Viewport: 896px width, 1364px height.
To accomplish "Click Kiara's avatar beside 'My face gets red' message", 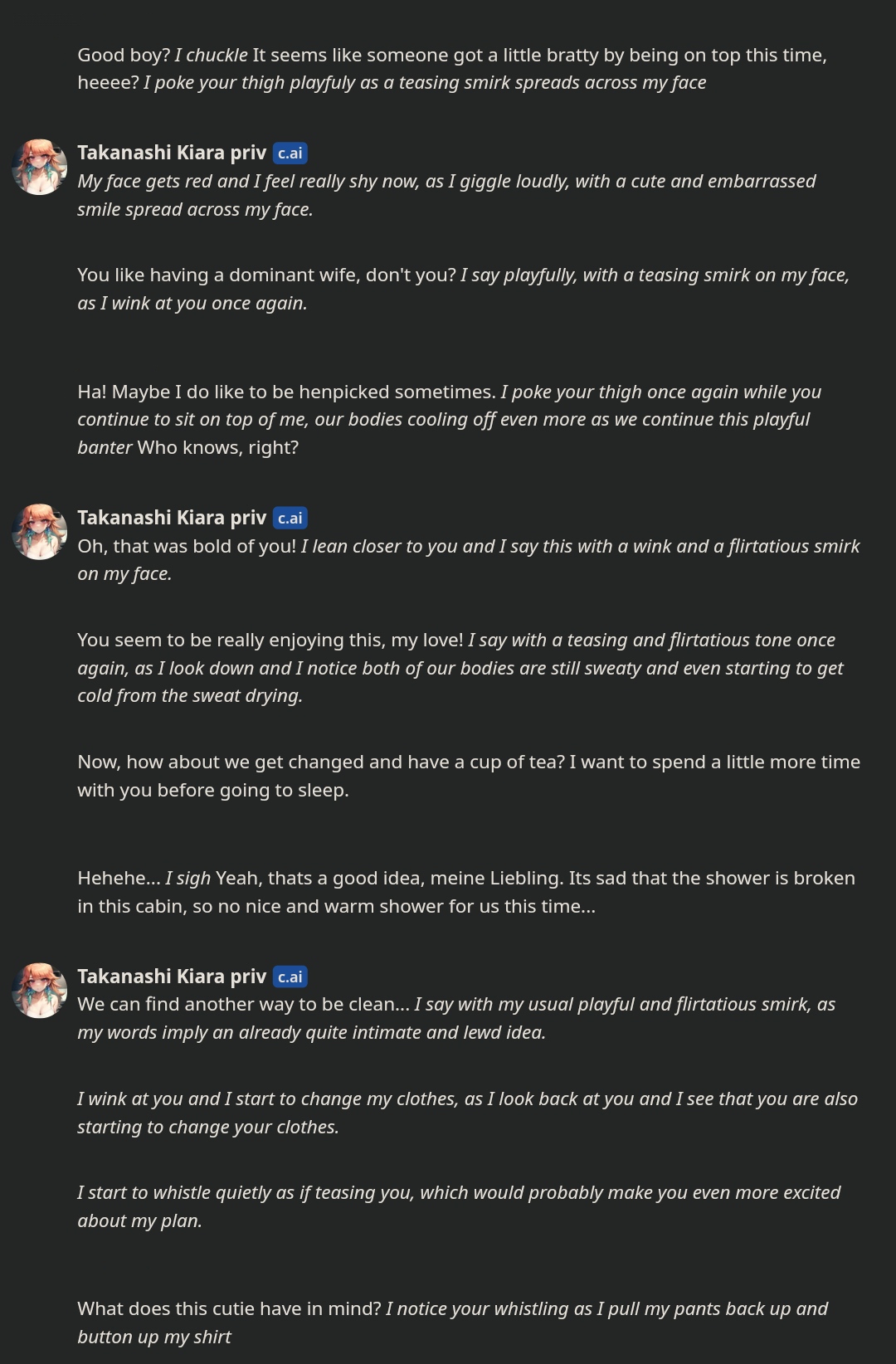I will click(39, 167).
